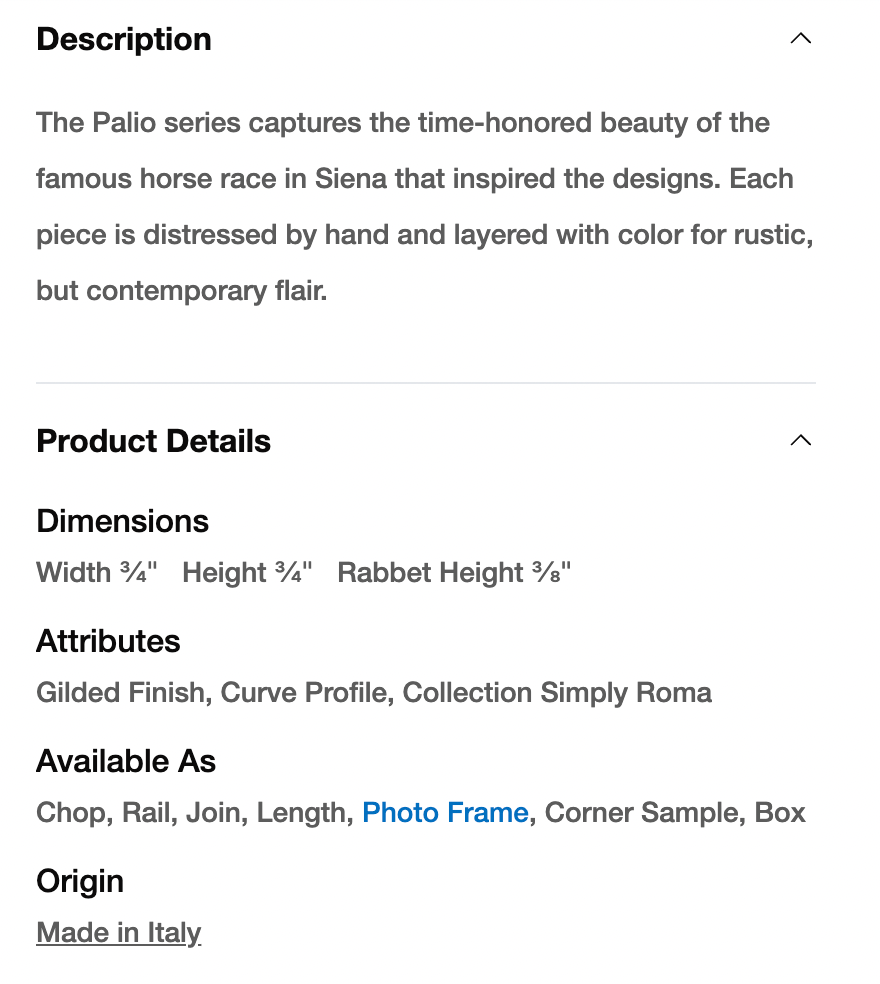
Task: Click the Corner Sample option text
Action: click(x=643, y=812)
